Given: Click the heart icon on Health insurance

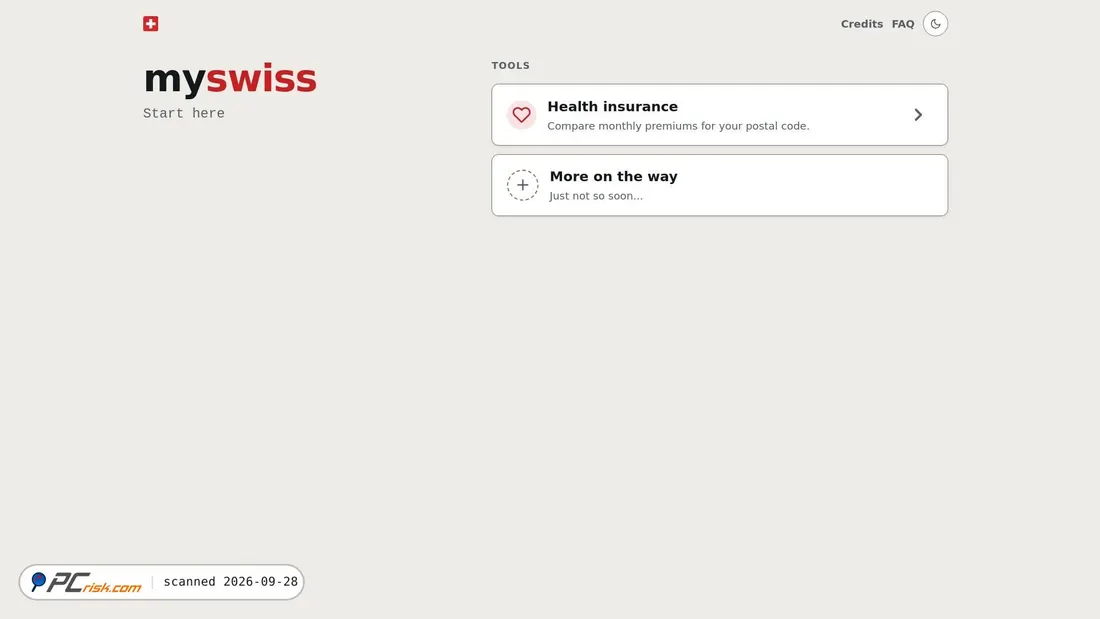Looking at the screenshot, I should coord(521,114).
